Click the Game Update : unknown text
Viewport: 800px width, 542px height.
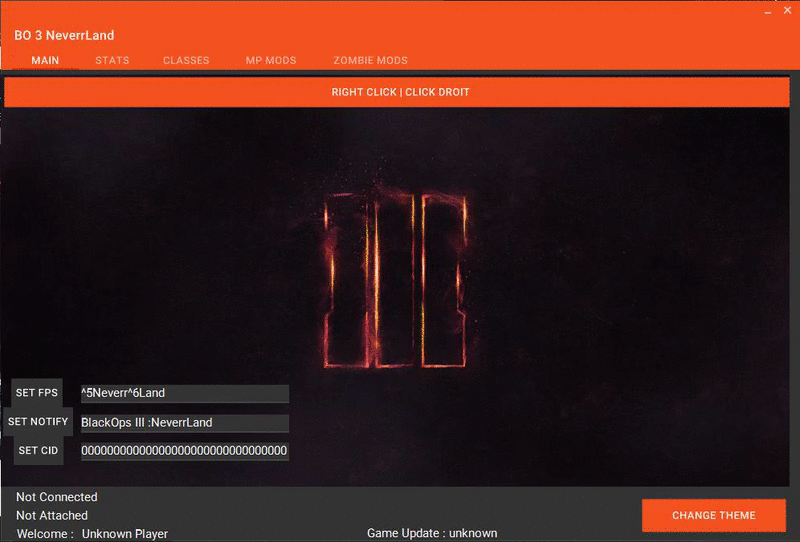(x=432, y=533)
